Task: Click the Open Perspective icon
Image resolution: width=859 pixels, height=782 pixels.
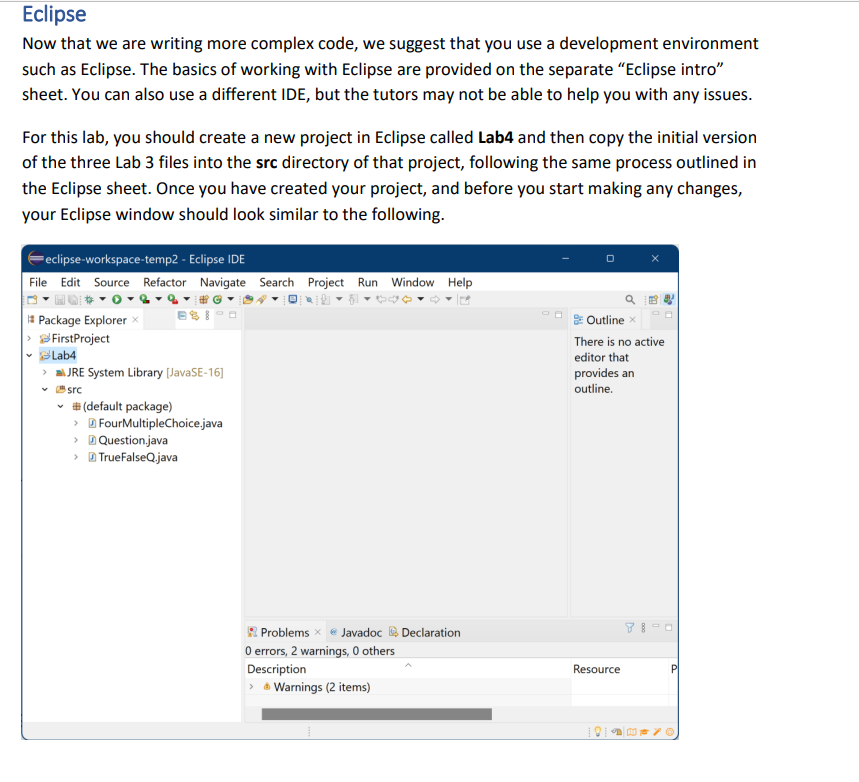Action: [x=653, y=300]
